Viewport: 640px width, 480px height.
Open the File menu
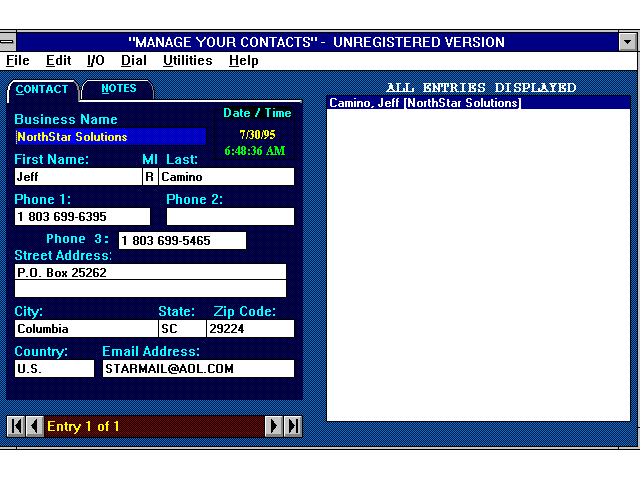point(18,60)
